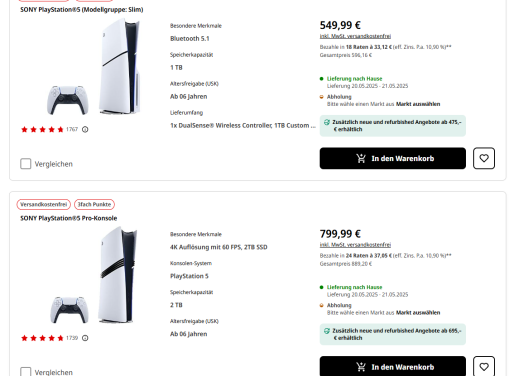Viewport: 509px width, 376px height.
Task: Add PS5 Pro to wishlist heart icon
Action: coord(484,366)
